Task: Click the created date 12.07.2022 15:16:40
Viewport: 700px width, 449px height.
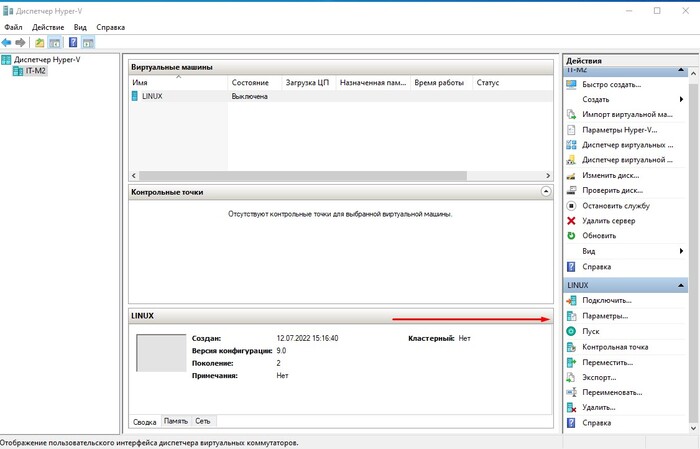Action: (307, 338)
